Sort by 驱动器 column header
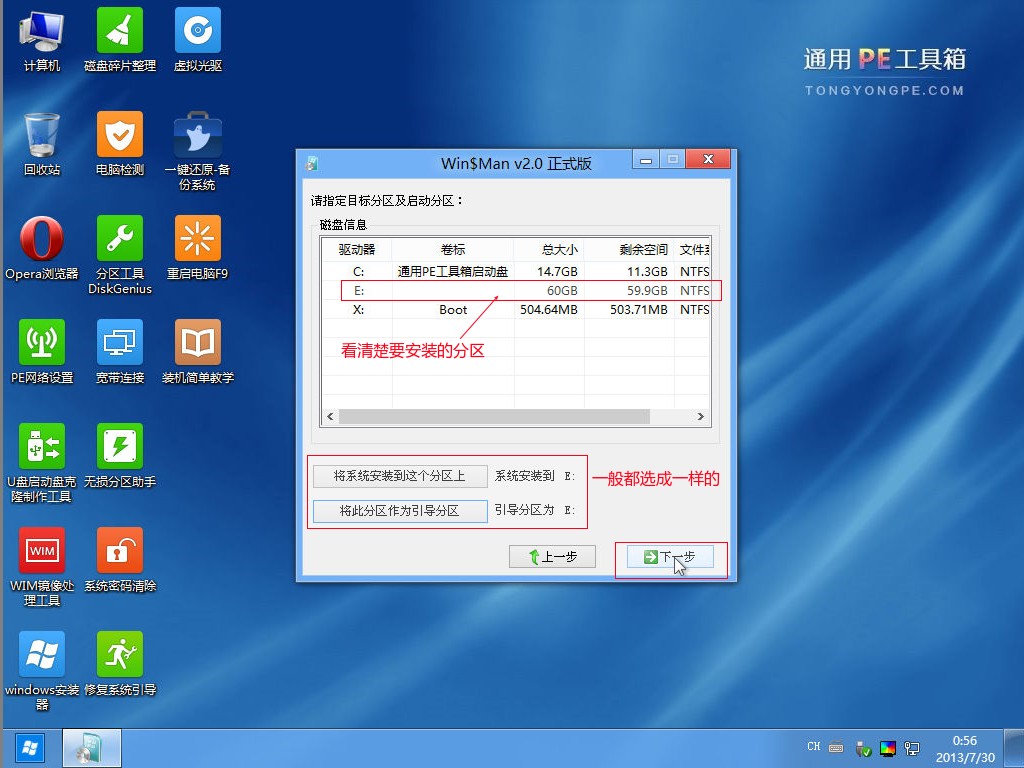 pos(357,249)
